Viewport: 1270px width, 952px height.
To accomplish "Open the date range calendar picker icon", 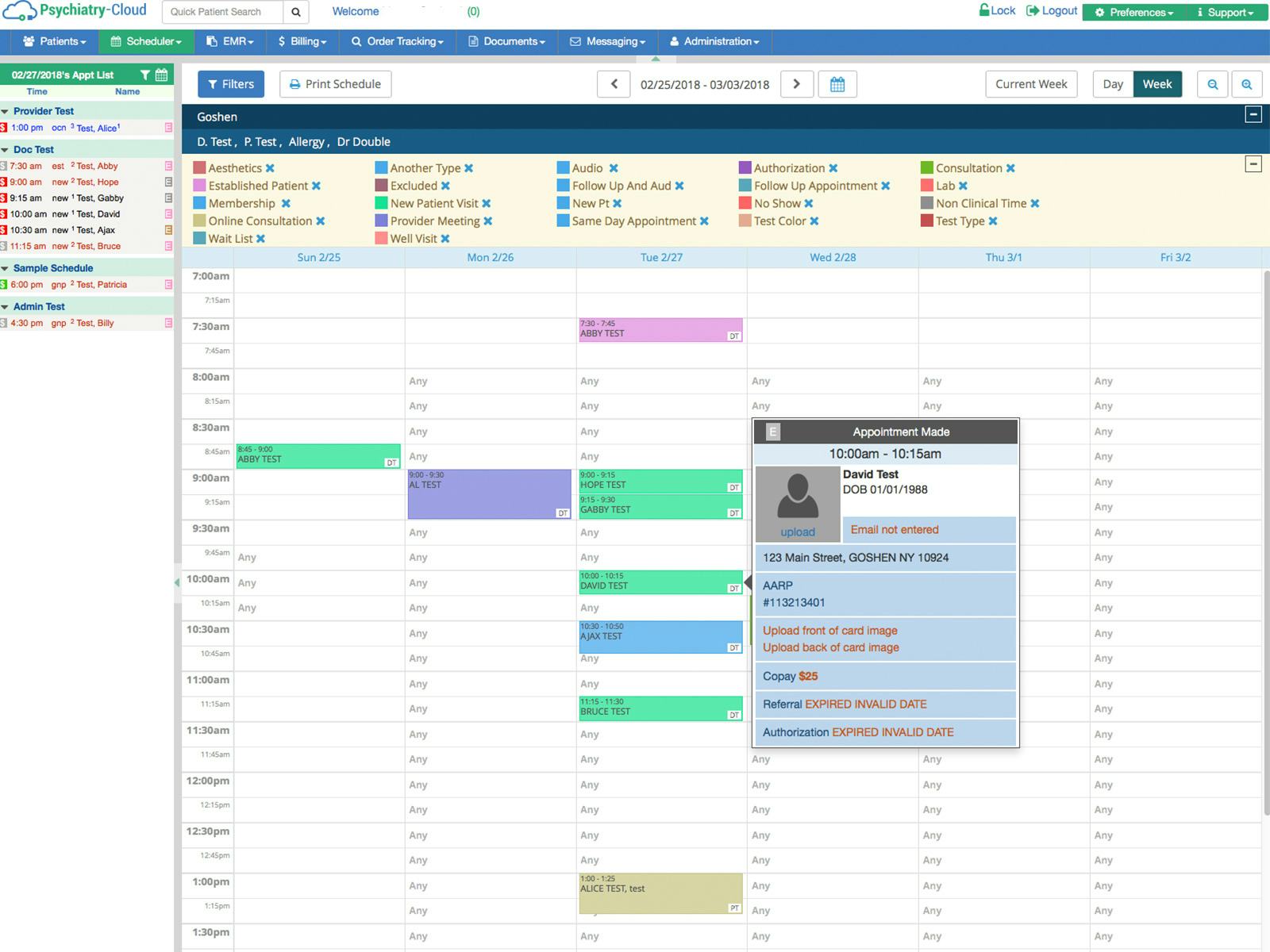I will pos(837,84).
